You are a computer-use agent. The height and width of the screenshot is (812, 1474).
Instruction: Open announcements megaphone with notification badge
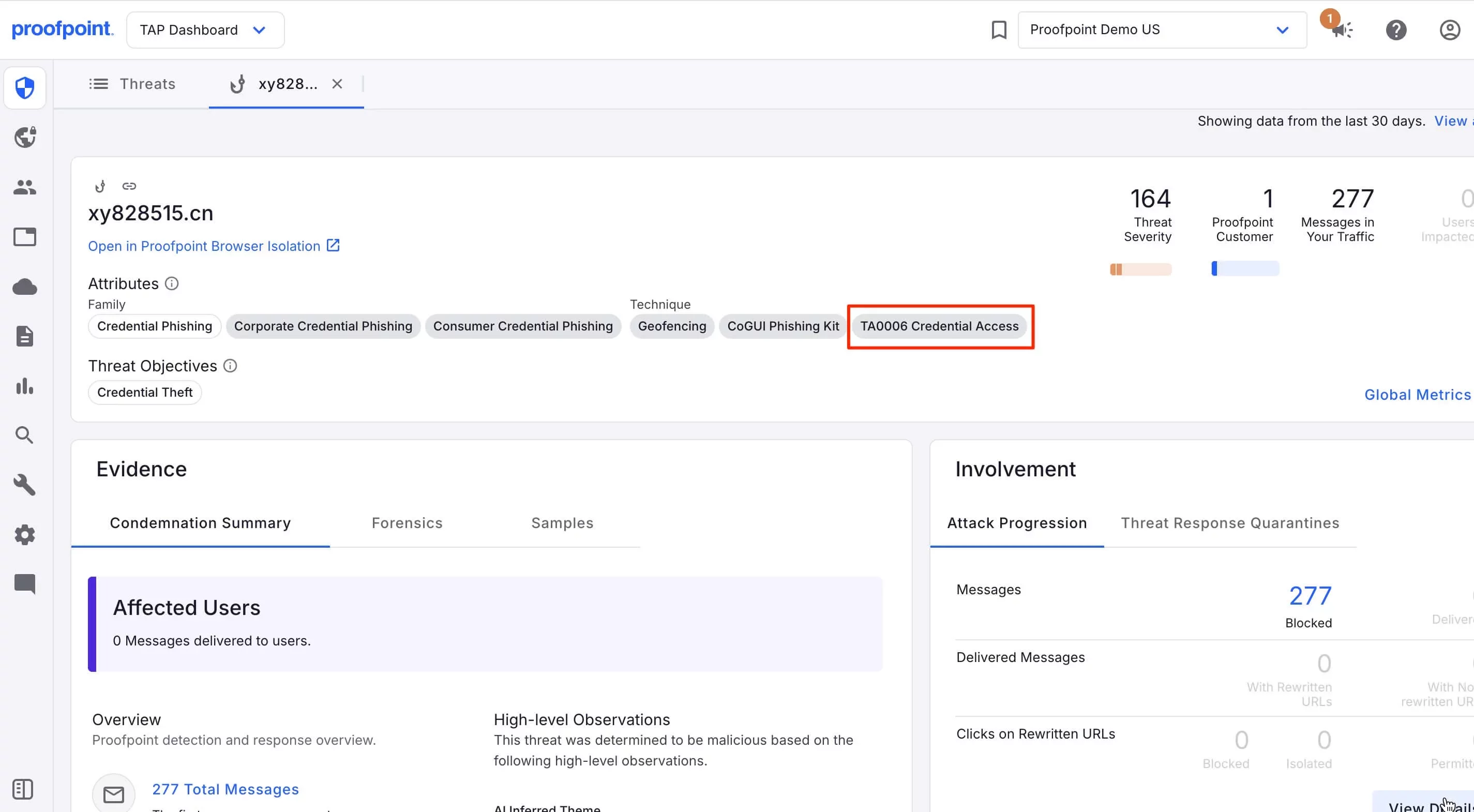[x=1342, y=31]
